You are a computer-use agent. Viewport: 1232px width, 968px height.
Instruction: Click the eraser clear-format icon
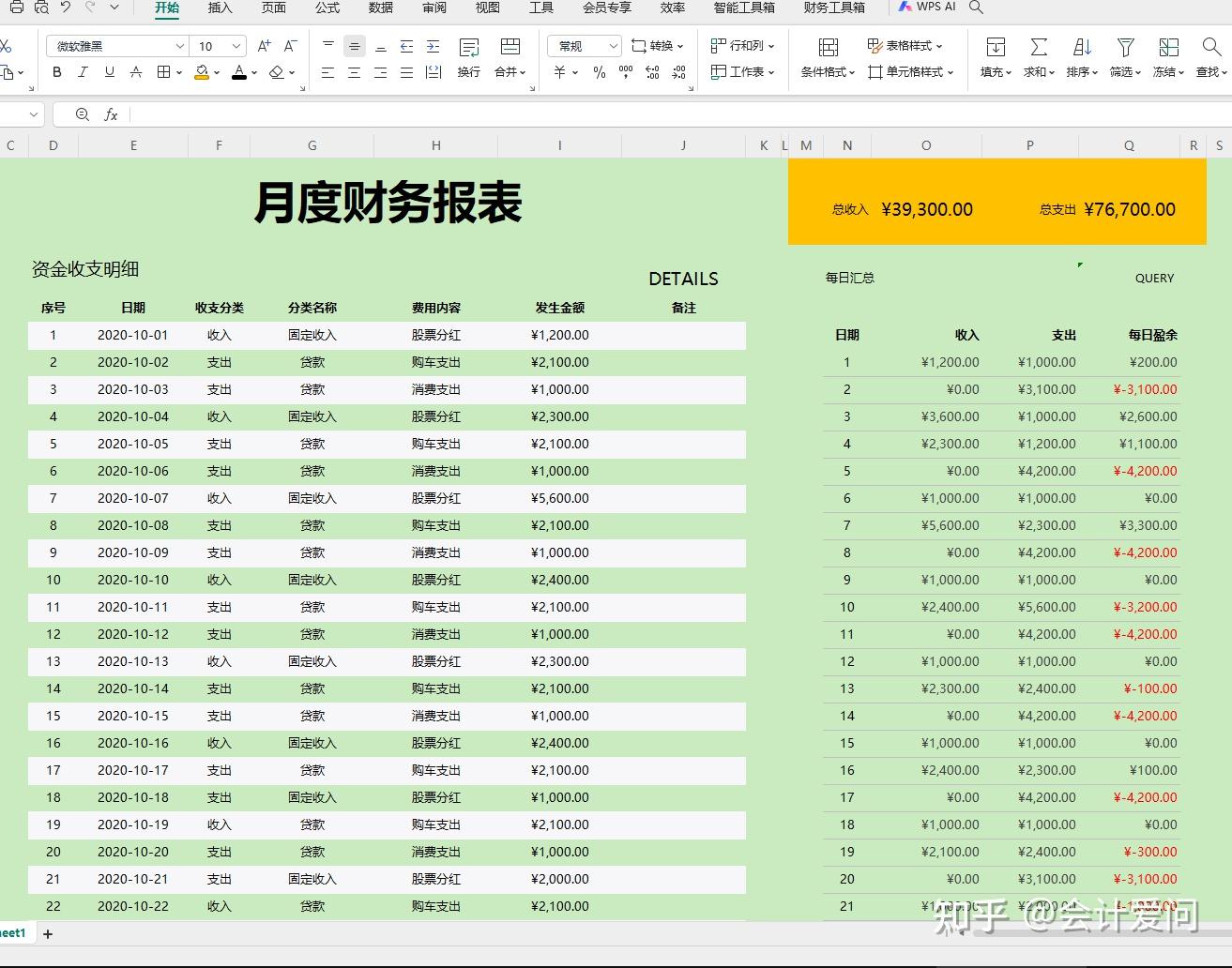pos(277,72)
